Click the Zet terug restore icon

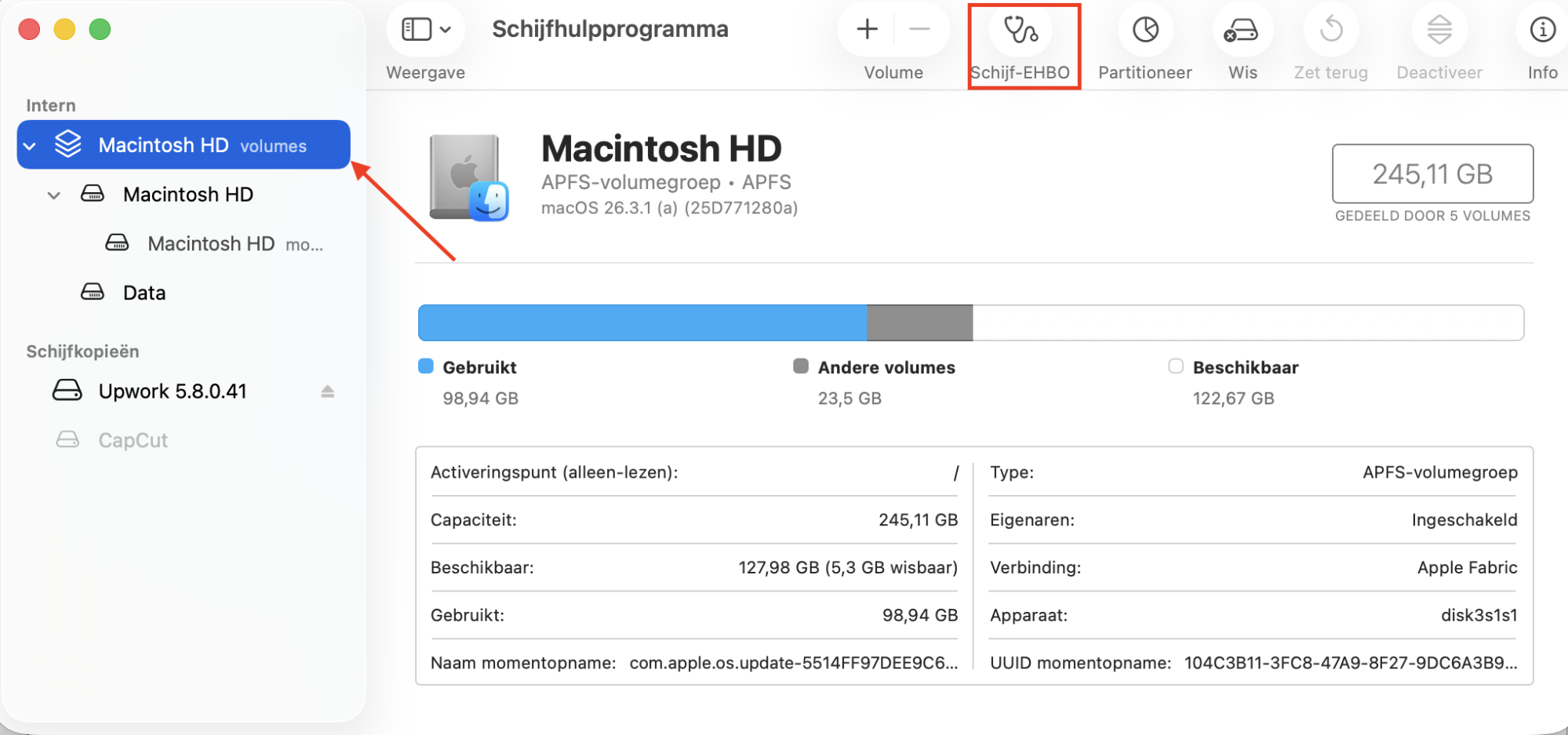1331,30
